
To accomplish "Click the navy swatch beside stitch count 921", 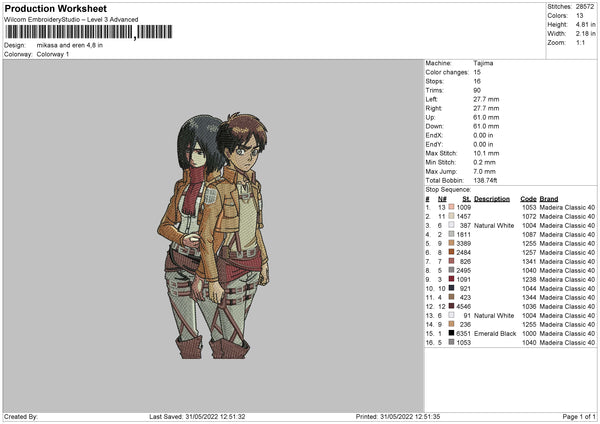I will pyautogui.click(x=452, y=288).
